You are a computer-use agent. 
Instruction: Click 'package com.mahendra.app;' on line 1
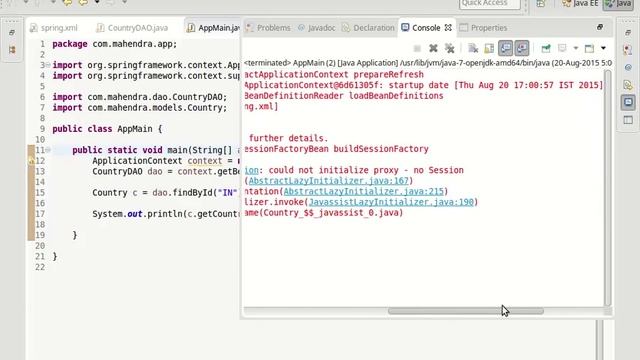pyautogui.click(x=115, y=44)
